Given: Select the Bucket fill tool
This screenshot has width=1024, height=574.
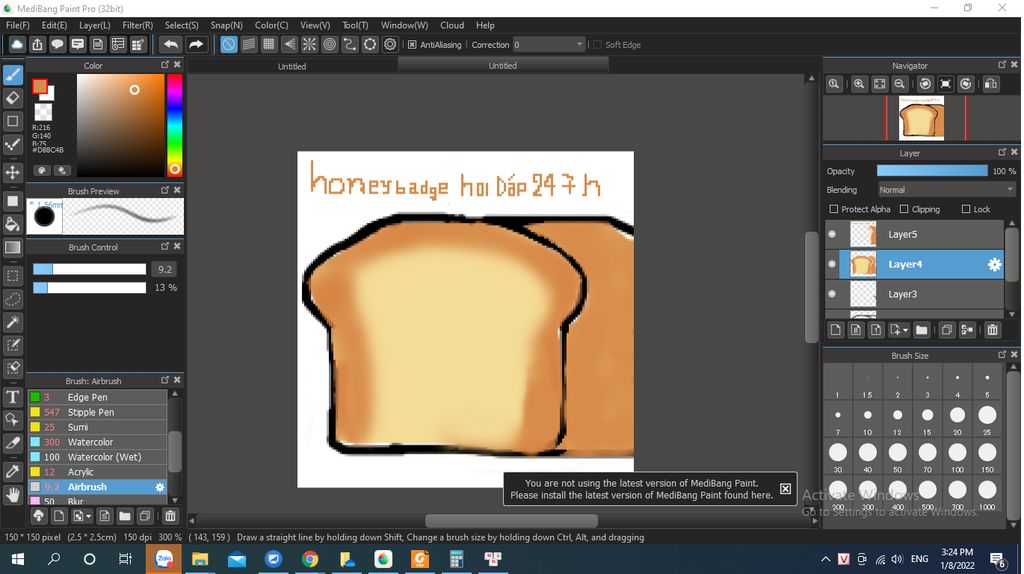Looking at the screenshot, I should 12,224.
